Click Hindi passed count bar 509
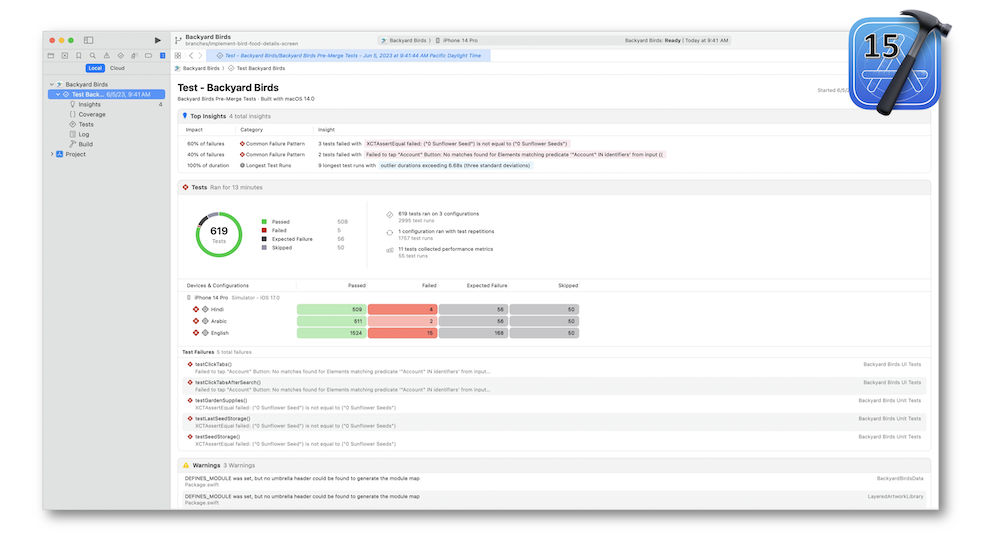Image resolution: width=1000 pixels, height=537 pixels. click(x=332, y=309)
